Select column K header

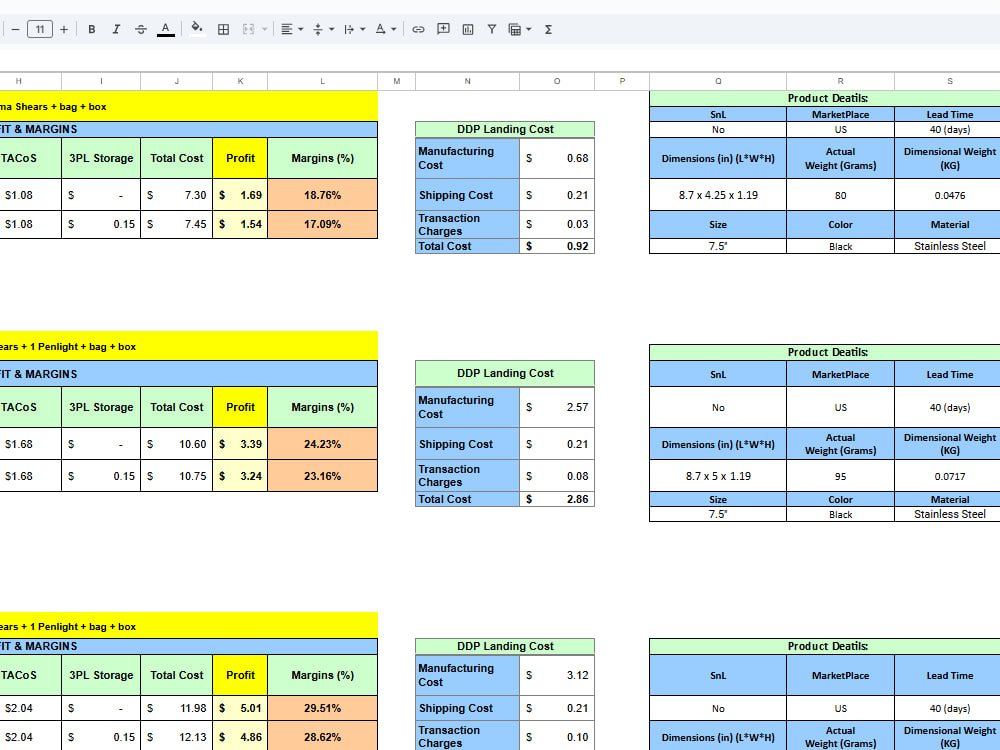click(240, 81)
